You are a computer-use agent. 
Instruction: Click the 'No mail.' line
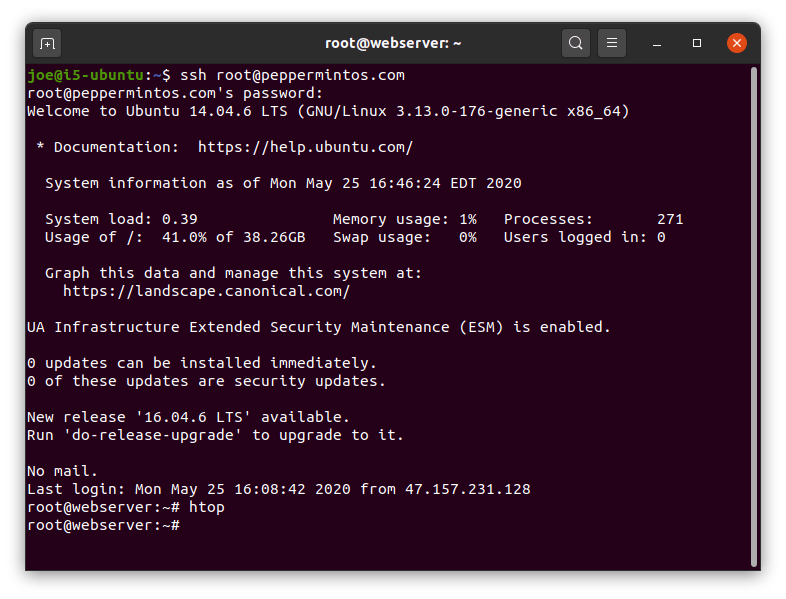(62, 471)
